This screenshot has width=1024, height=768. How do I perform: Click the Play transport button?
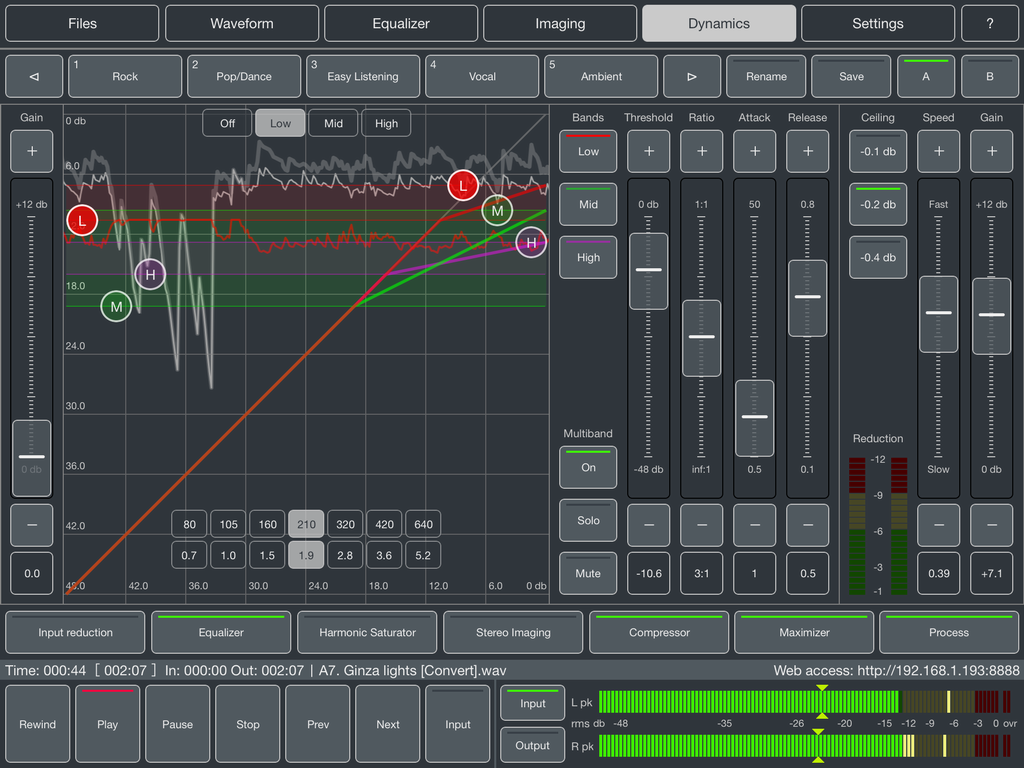tap(107, 724)
